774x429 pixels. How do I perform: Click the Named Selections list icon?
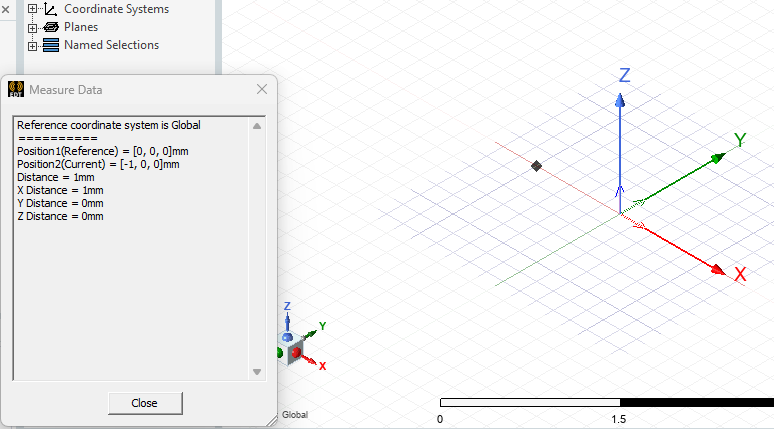pyautogui.click(x=51, y=45)
